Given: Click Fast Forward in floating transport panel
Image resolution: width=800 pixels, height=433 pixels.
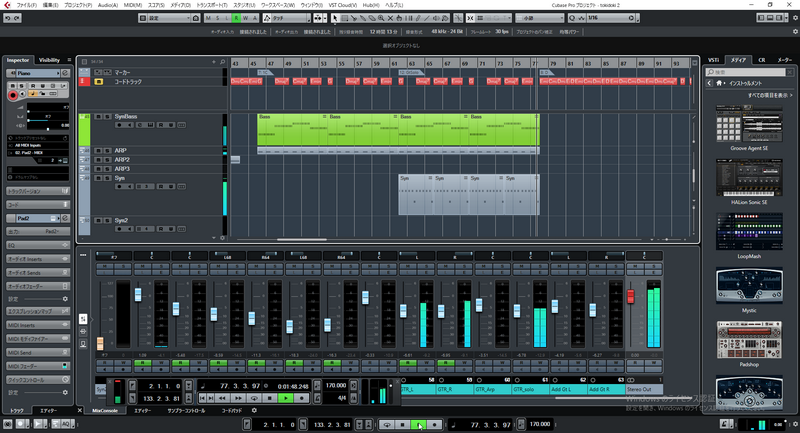Looking at the screenshot, I should point(238,398).
